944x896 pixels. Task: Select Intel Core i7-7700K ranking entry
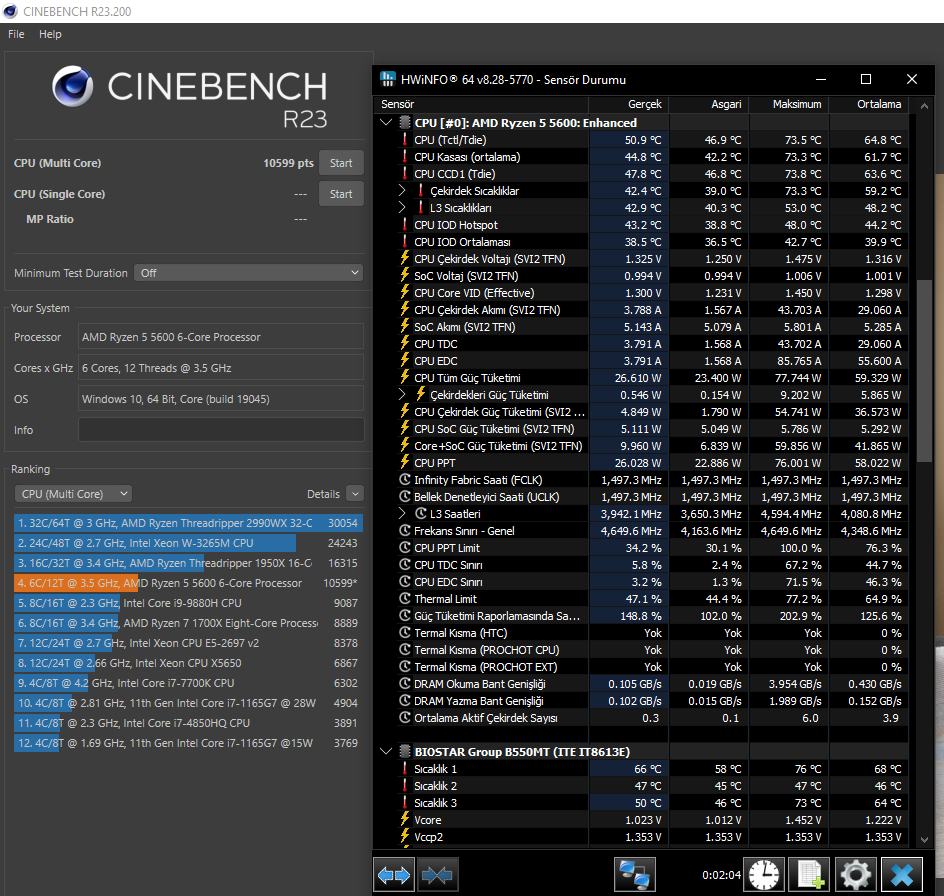coord(188,683)
